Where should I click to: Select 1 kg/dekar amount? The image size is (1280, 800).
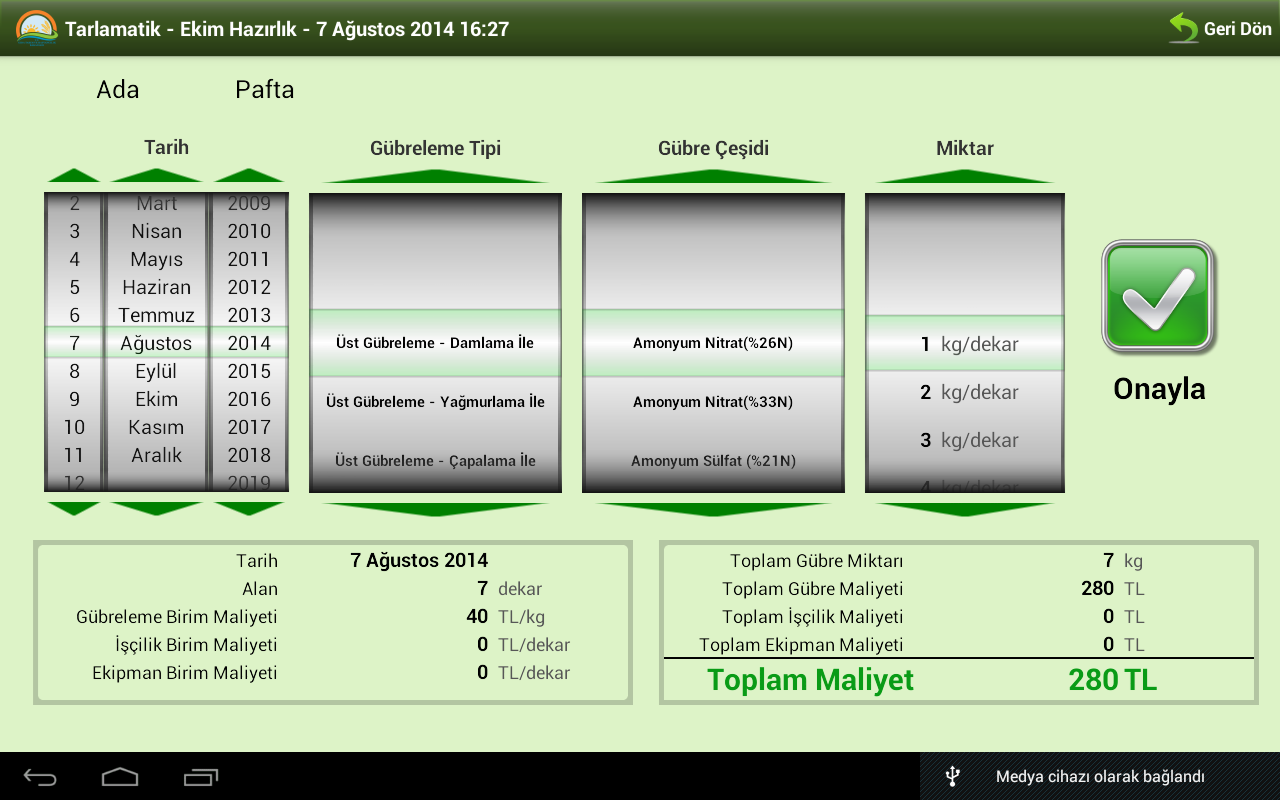[969, 344]
